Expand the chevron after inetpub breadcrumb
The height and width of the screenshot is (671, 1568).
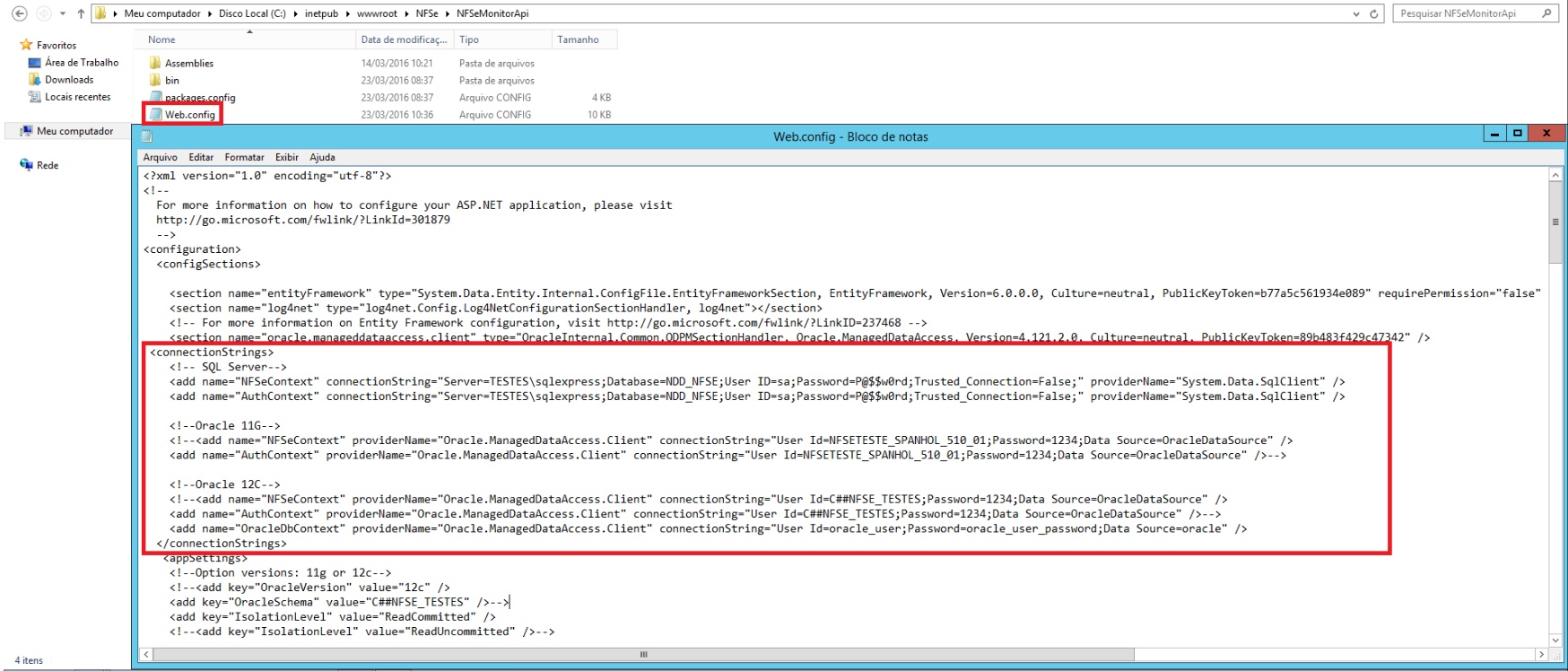[x=347, y=13]
